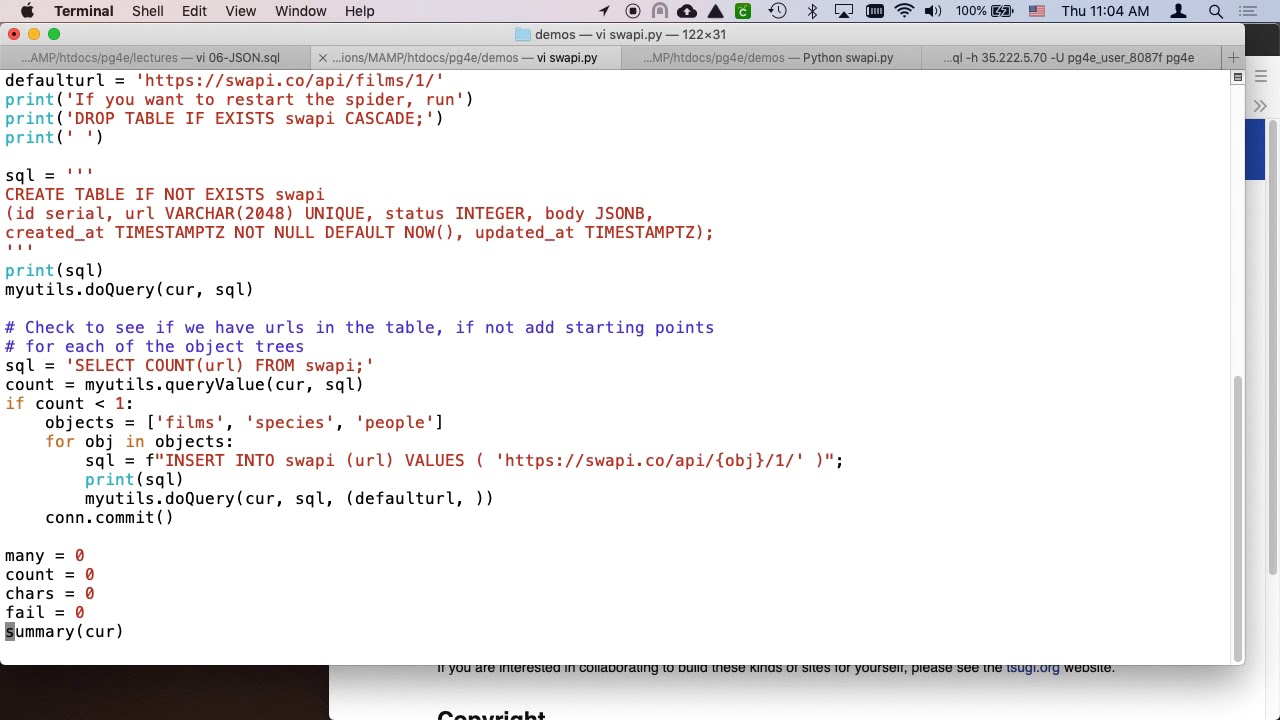
Task: Click the defaulturl assignment line
Action: [x=224, y=81]
